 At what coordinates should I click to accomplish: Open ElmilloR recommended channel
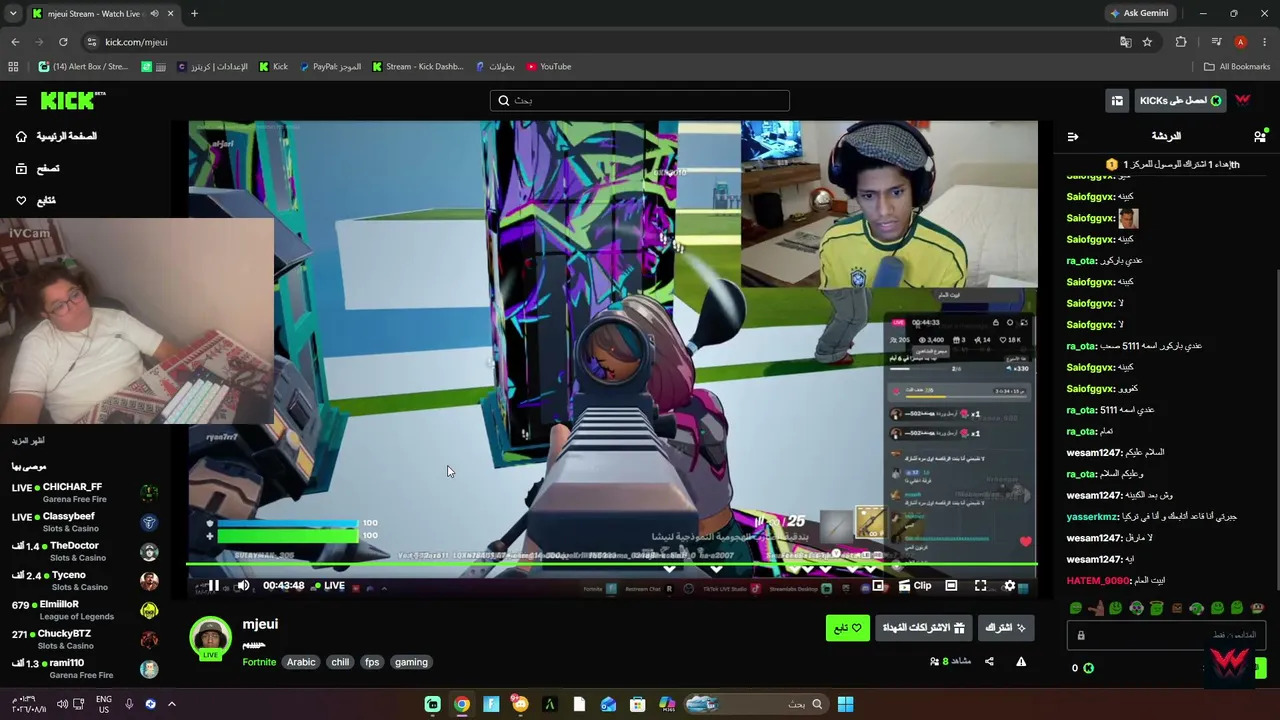click(84, 610)
